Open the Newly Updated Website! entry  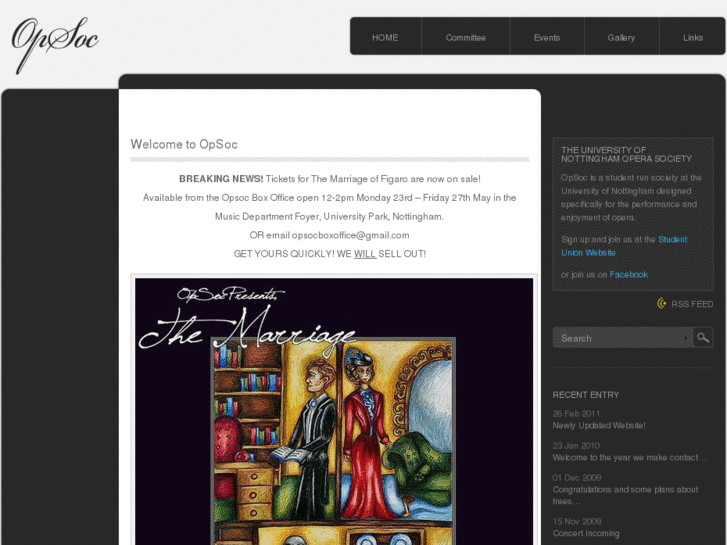(x=599, y=425)
